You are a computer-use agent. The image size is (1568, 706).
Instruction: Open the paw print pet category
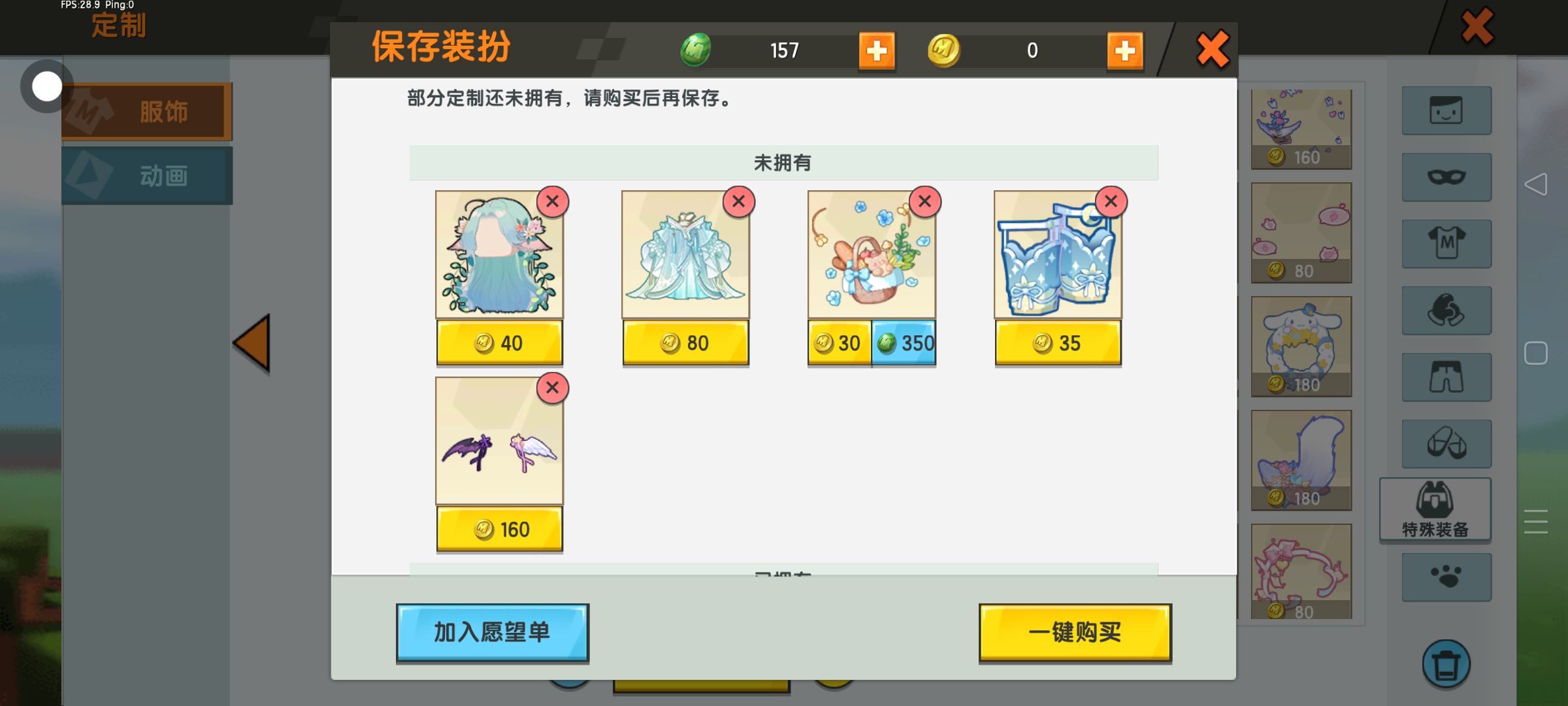(x=1446, y=577)
